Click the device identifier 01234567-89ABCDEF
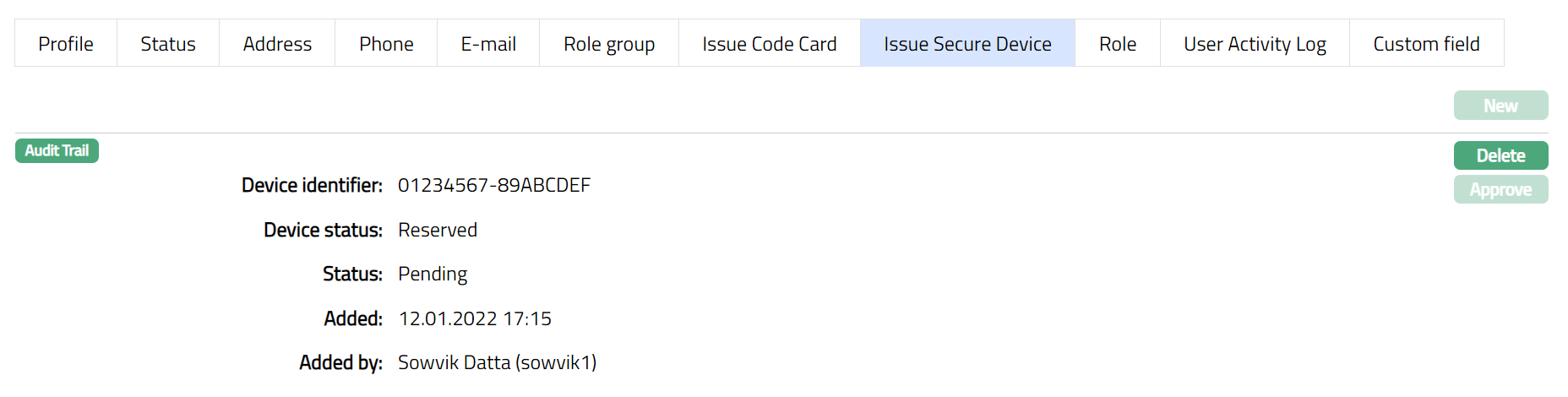The height and width of the screenshot is (397, 1568). [494, 185]
